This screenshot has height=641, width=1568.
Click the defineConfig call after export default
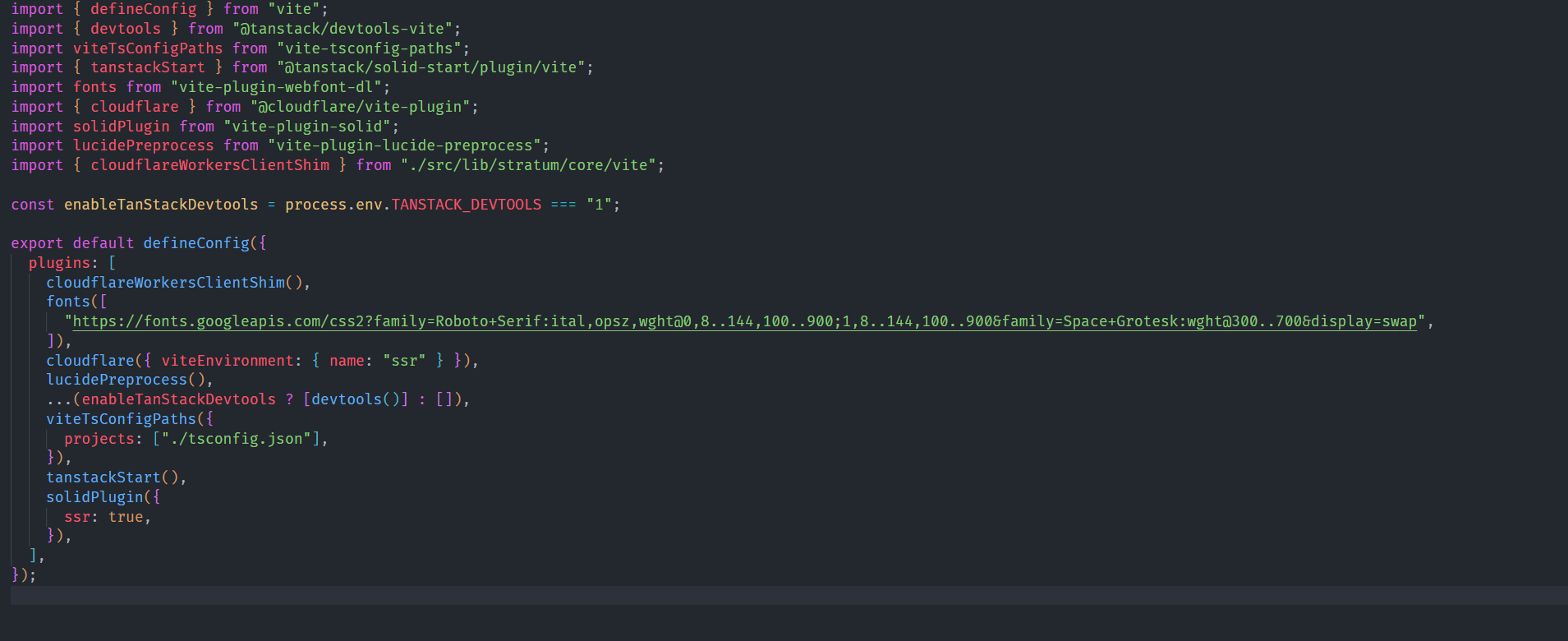[x=196, y=243]
